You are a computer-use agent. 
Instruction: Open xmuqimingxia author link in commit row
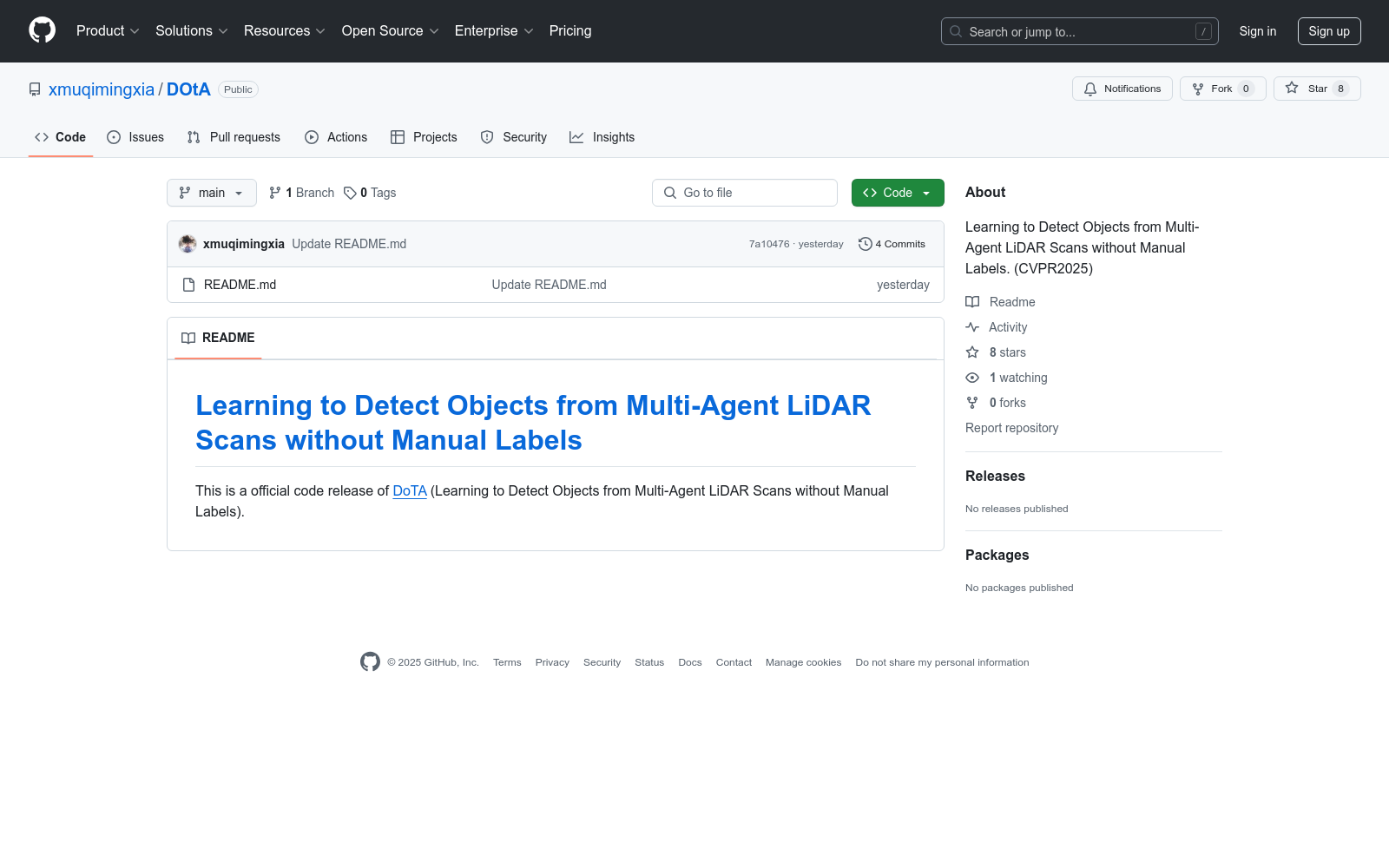coord(244,244)
